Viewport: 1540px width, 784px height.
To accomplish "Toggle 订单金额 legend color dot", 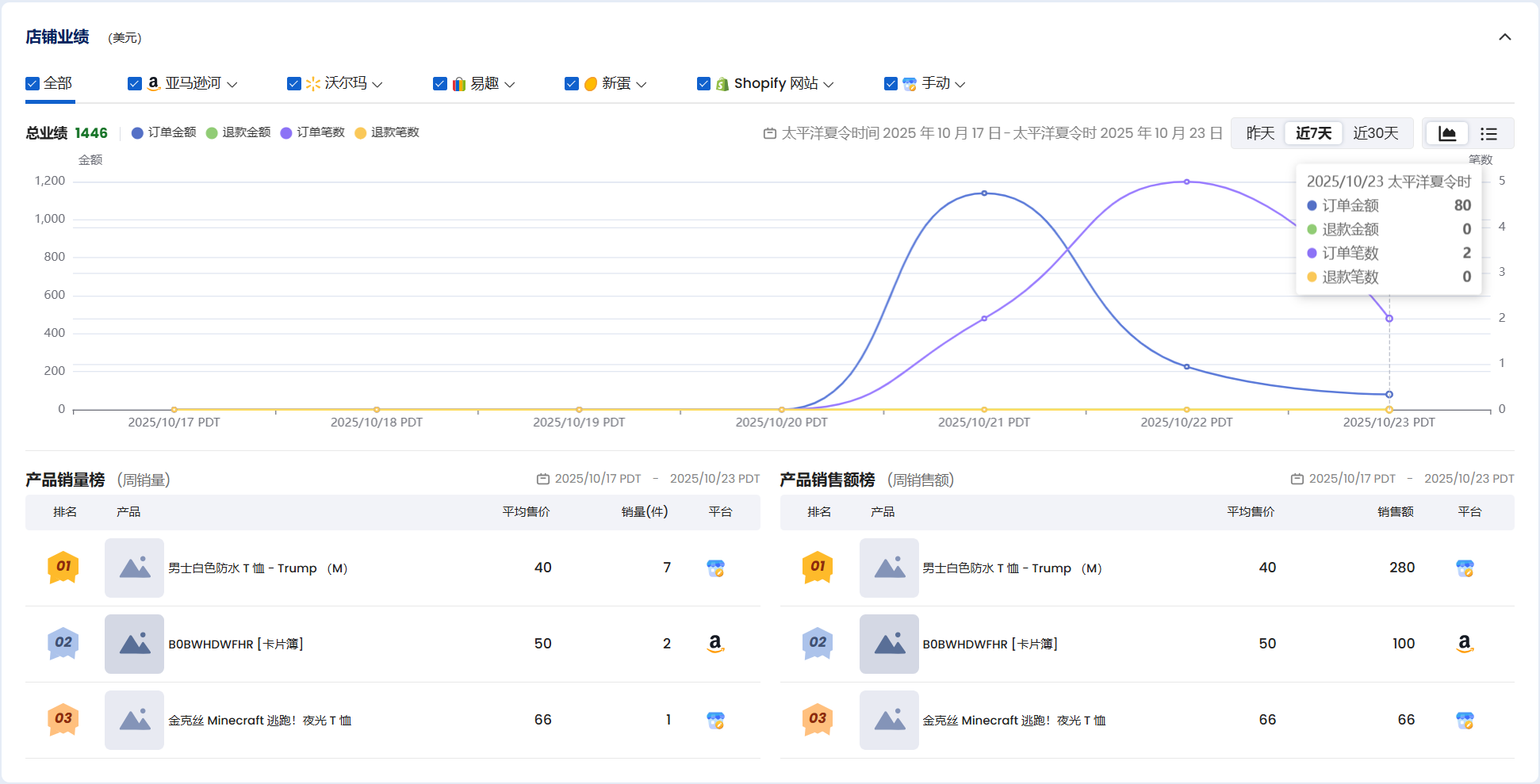I will (137, 133).
